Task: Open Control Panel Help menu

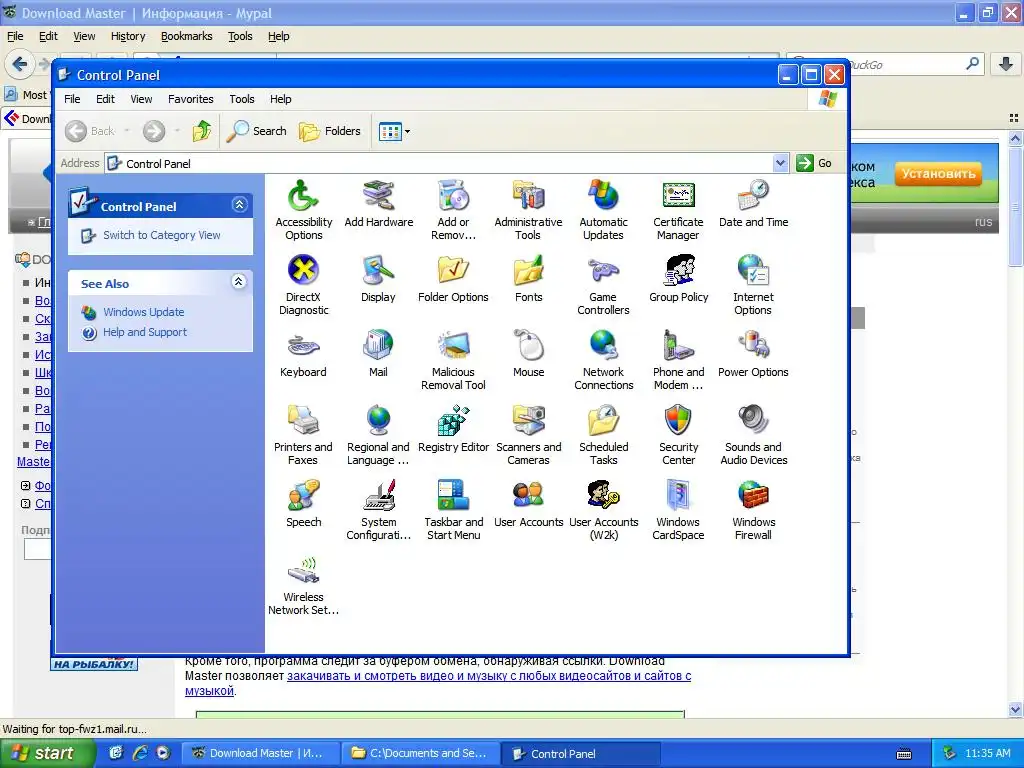Action: click(x=281, y=99)
